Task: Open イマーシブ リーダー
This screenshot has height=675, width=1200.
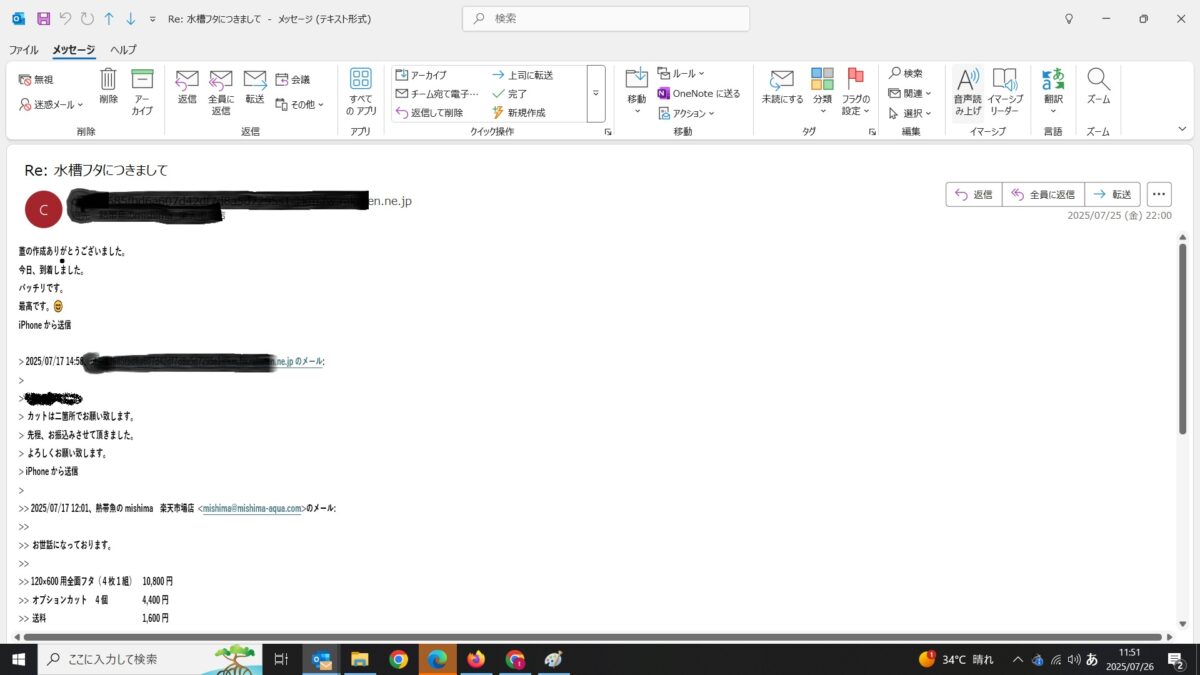Action: 1005,92
